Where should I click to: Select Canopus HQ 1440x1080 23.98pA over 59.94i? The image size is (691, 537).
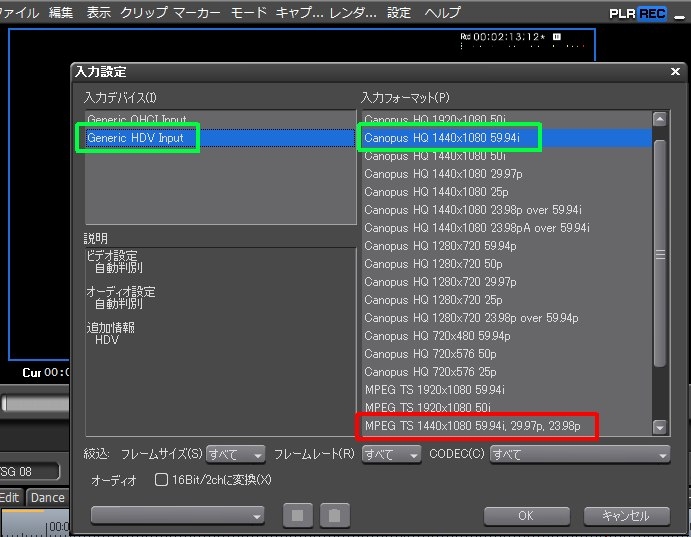[507, 228]
